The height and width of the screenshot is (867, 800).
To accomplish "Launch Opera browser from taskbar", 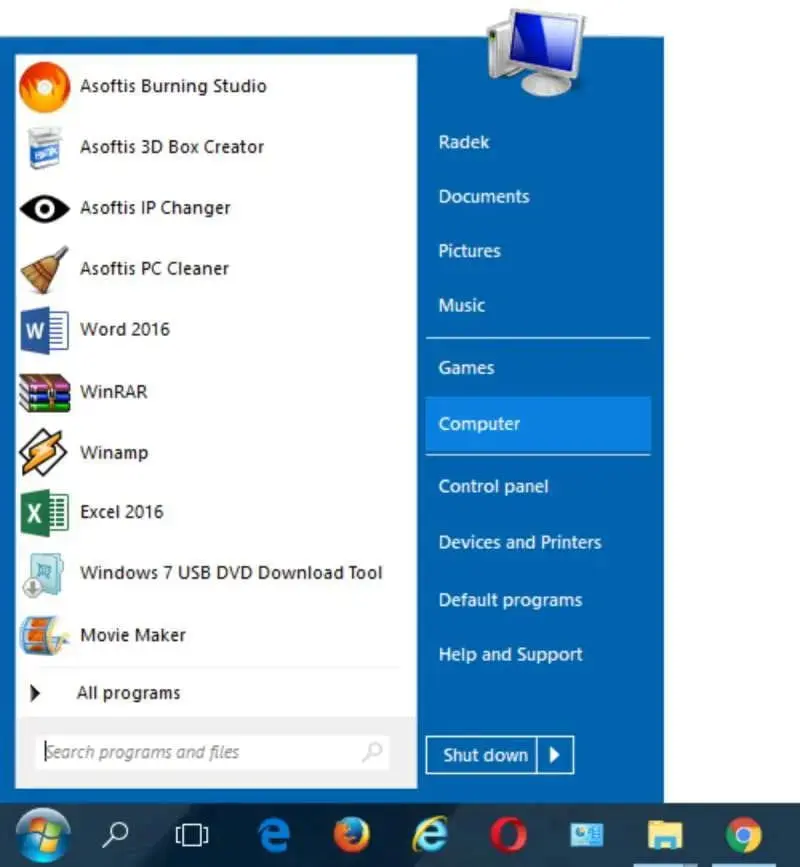I will [508, 834].
